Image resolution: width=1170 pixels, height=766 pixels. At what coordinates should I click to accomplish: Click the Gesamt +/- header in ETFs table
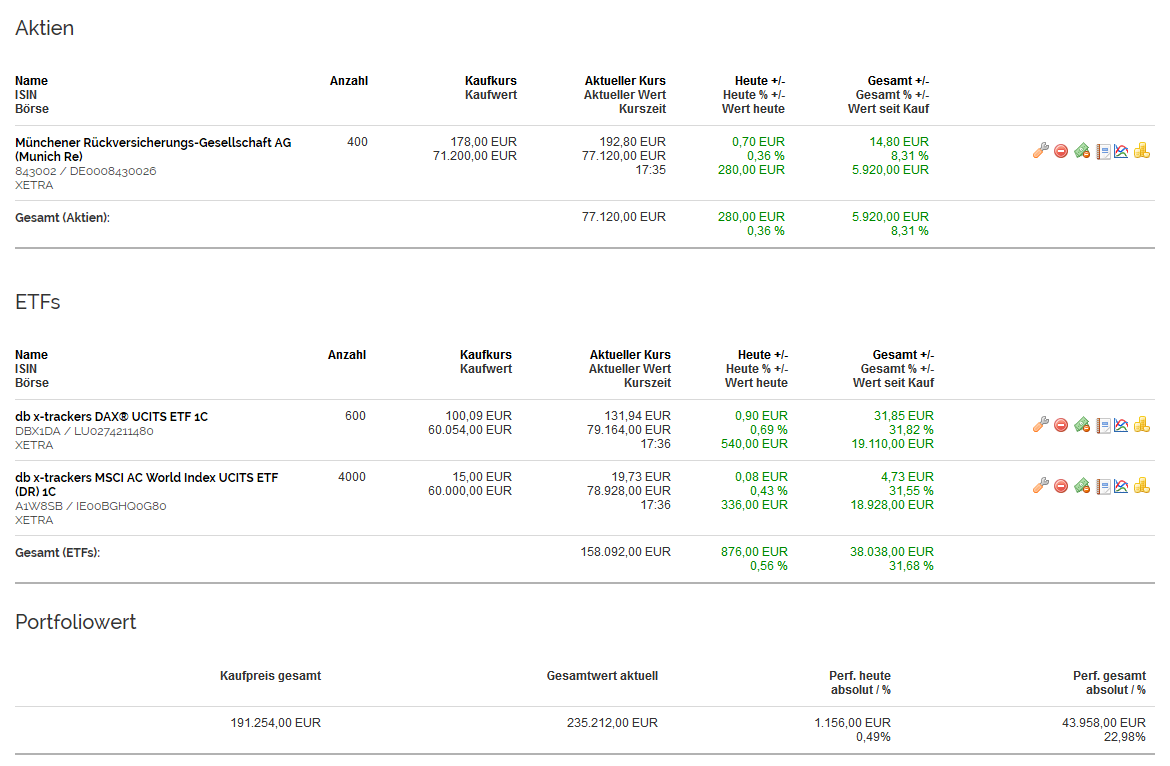903,355
